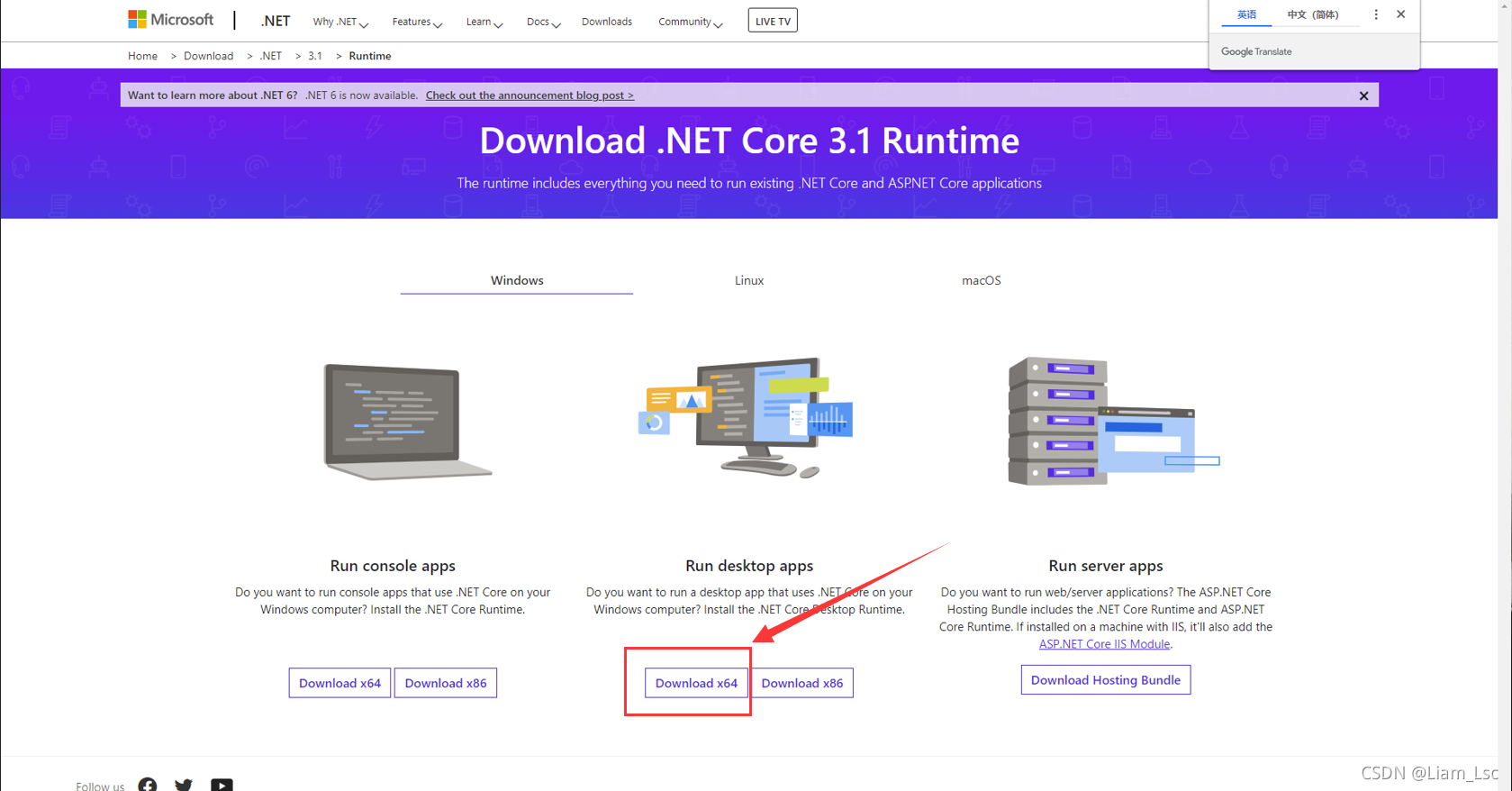
Task: Switch to the macOS tab
Action: [x=982, y=280]
